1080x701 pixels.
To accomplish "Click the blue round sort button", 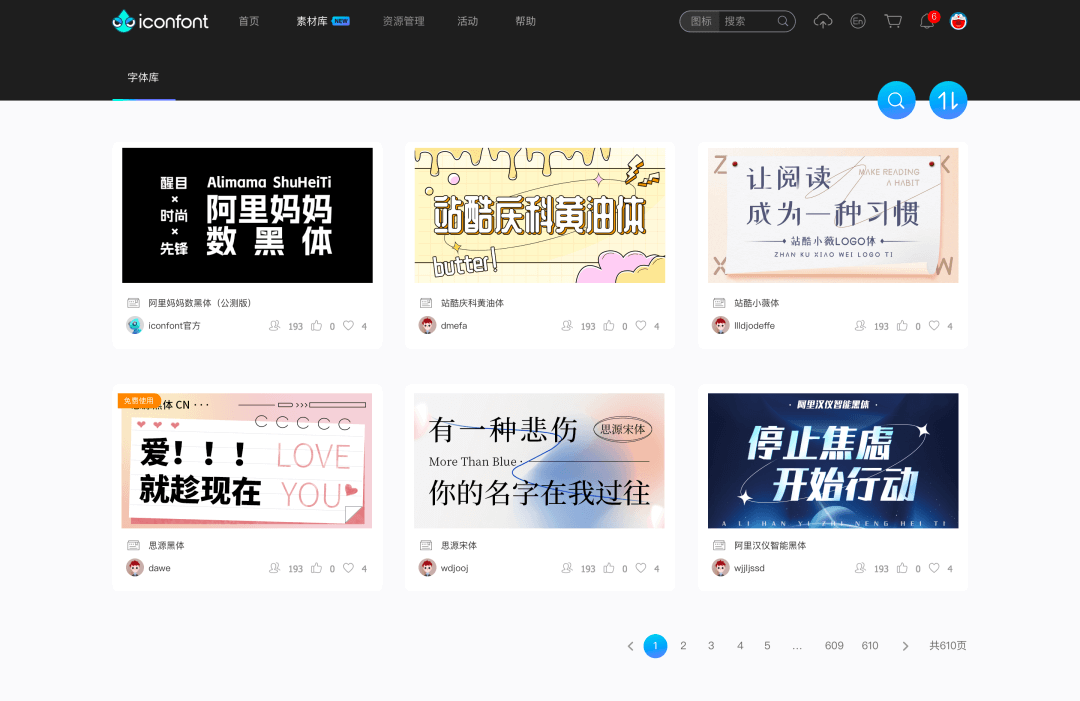I will (948, 101).
